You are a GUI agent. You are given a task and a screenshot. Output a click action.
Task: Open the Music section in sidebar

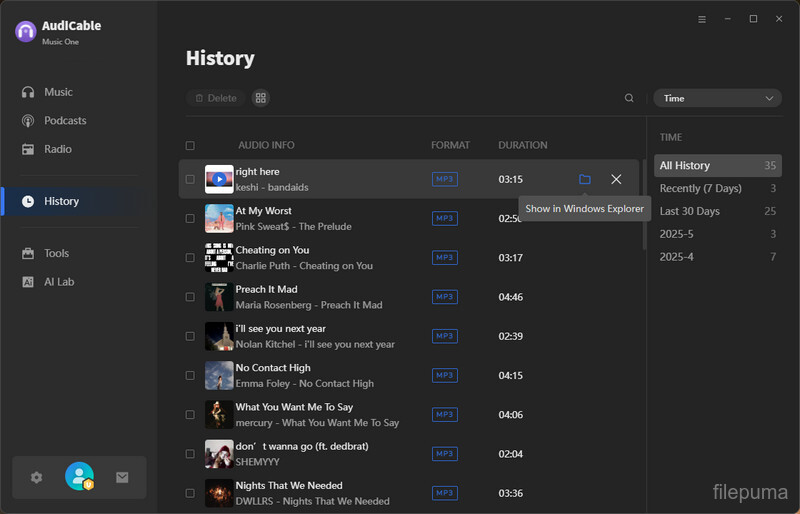(x=58, y=92)
